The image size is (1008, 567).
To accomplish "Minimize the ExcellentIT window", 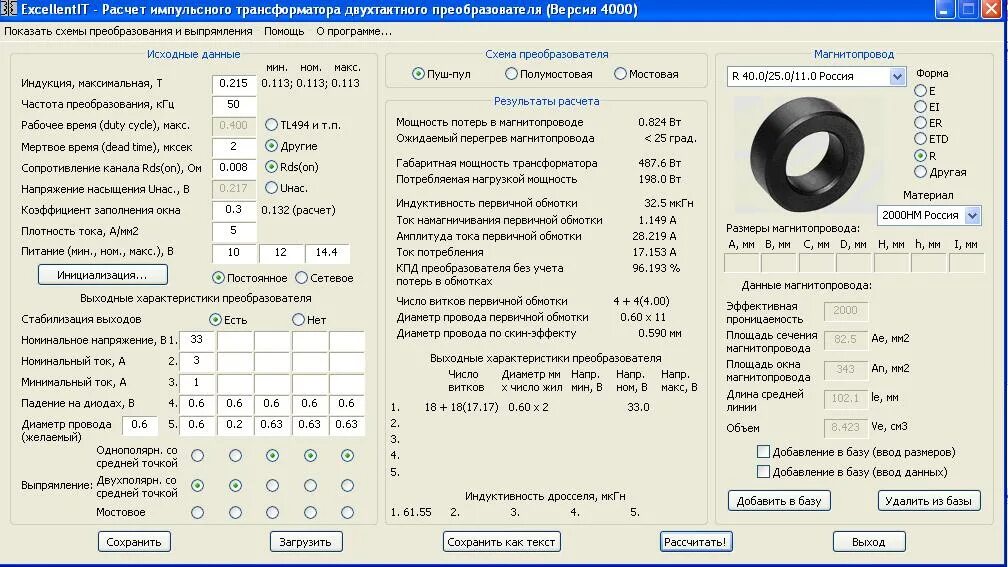I will (944, 10).
